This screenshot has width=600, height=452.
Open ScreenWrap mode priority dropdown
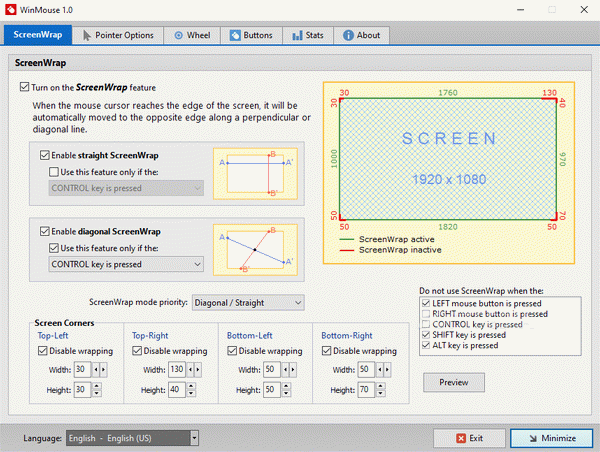[248, 303]
